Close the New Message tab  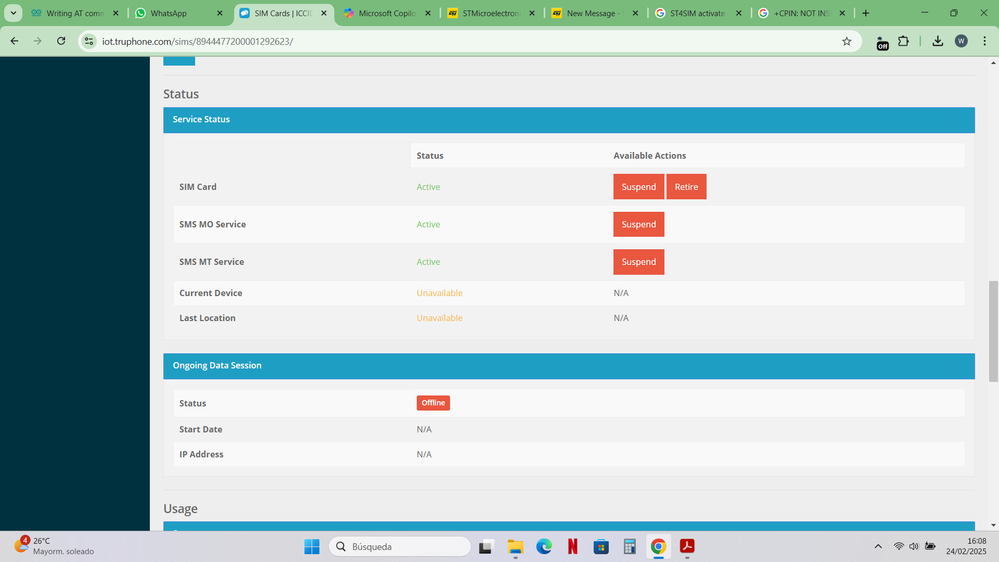point(635,13)
